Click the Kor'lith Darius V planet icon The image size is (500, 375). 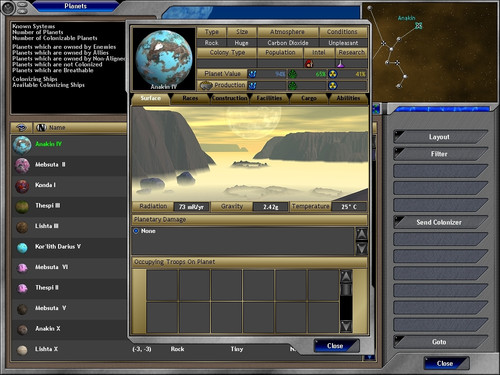pyautogui.click(x=22, y=248)
